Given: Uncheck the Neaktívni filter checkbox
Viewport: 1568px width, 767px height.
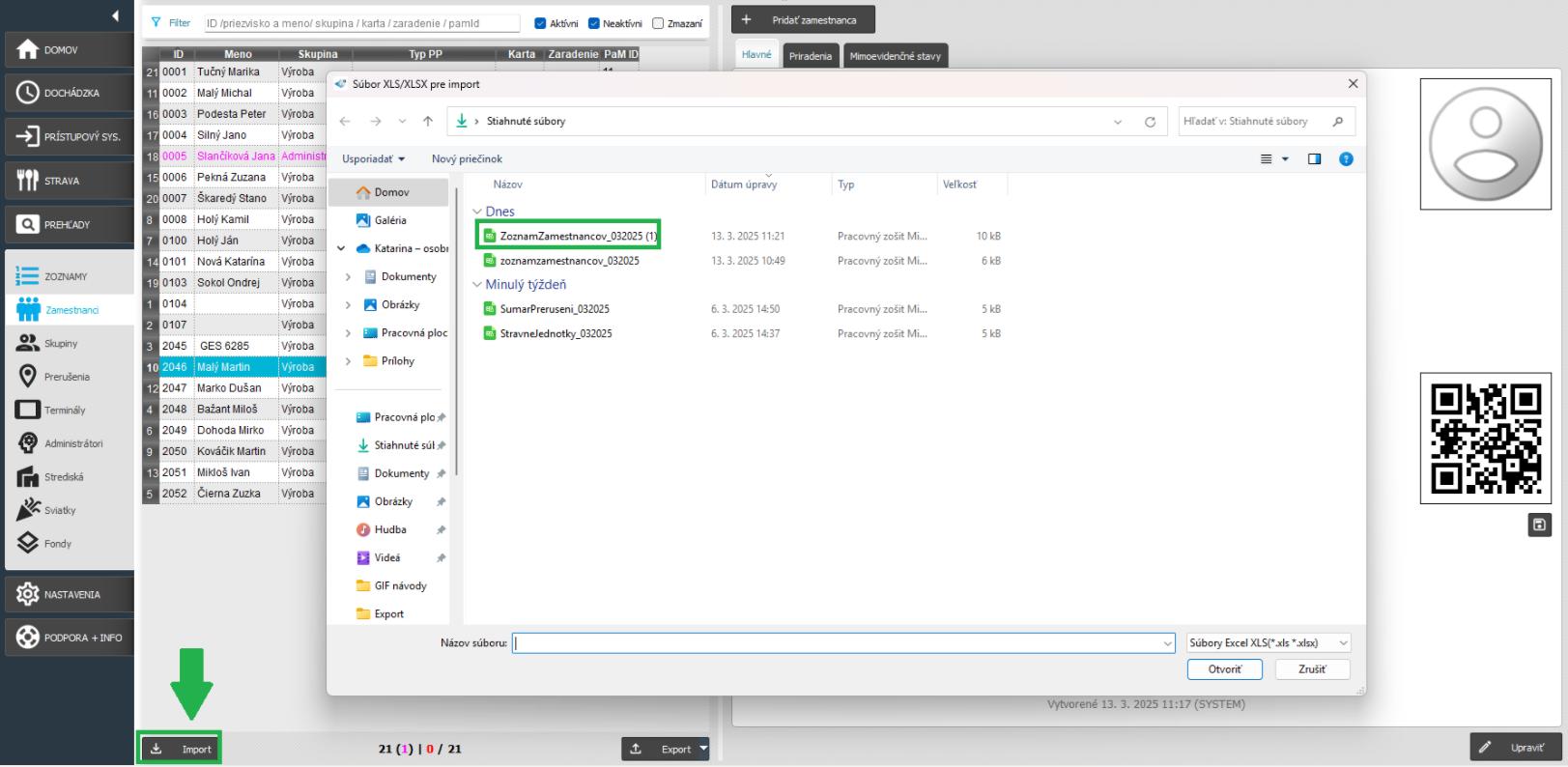Looking at the screenshot, I should [x=594, y=23].
